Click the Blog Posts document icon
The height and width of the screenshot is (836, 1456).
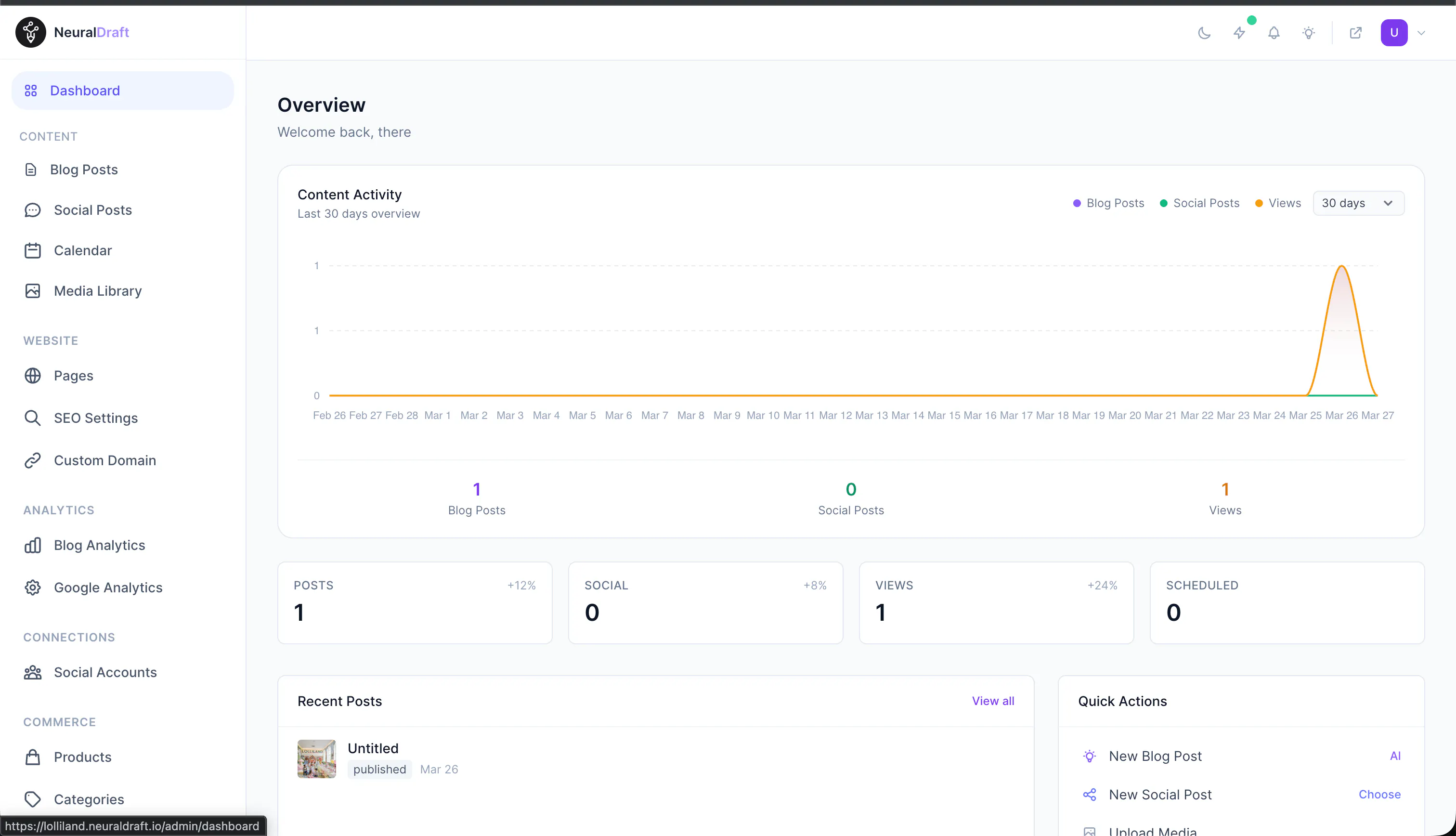tap(31, 170)
